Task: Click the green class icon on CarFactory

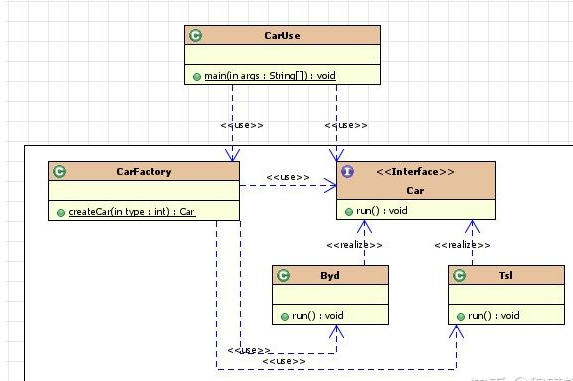Action: pos(60,171)
